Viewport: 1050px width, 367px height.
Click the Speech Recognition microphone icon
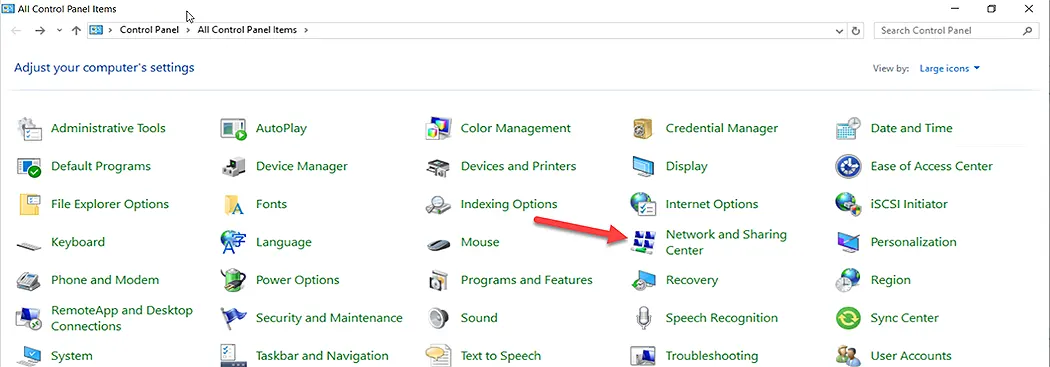(x=643, y=318)
